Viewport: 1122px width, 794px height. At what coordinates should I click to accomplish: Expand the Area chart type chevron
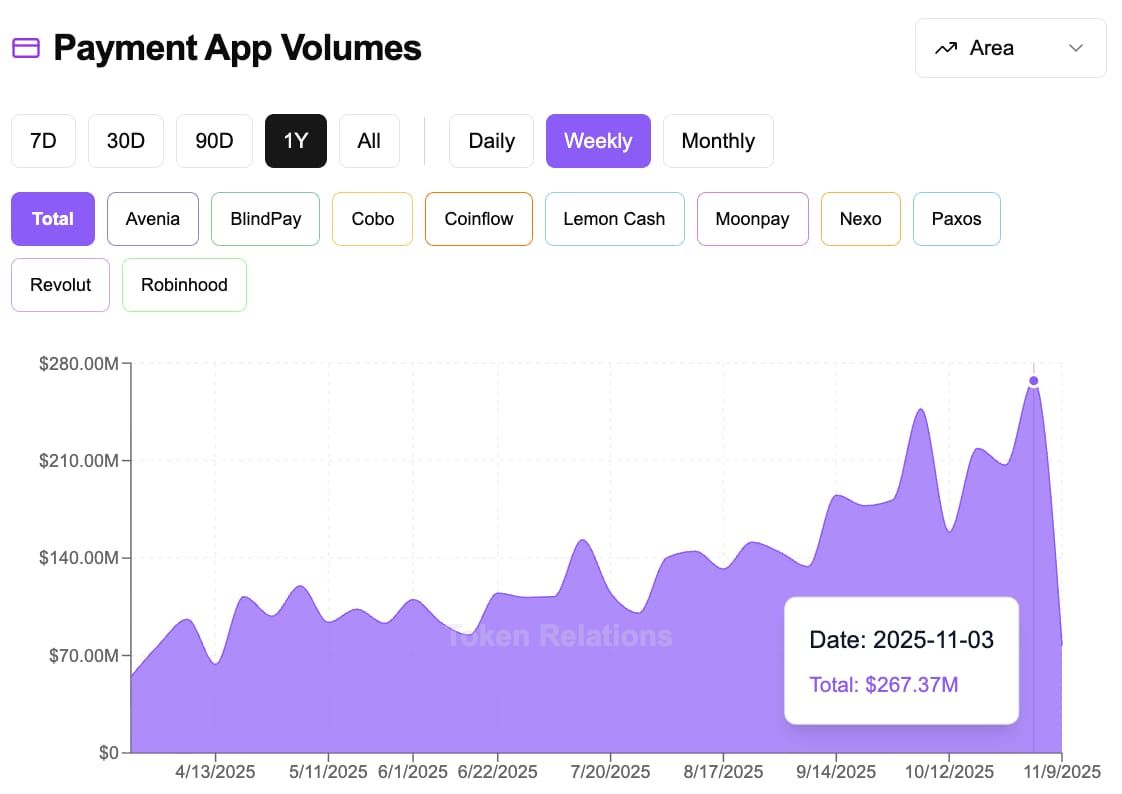1075,48
